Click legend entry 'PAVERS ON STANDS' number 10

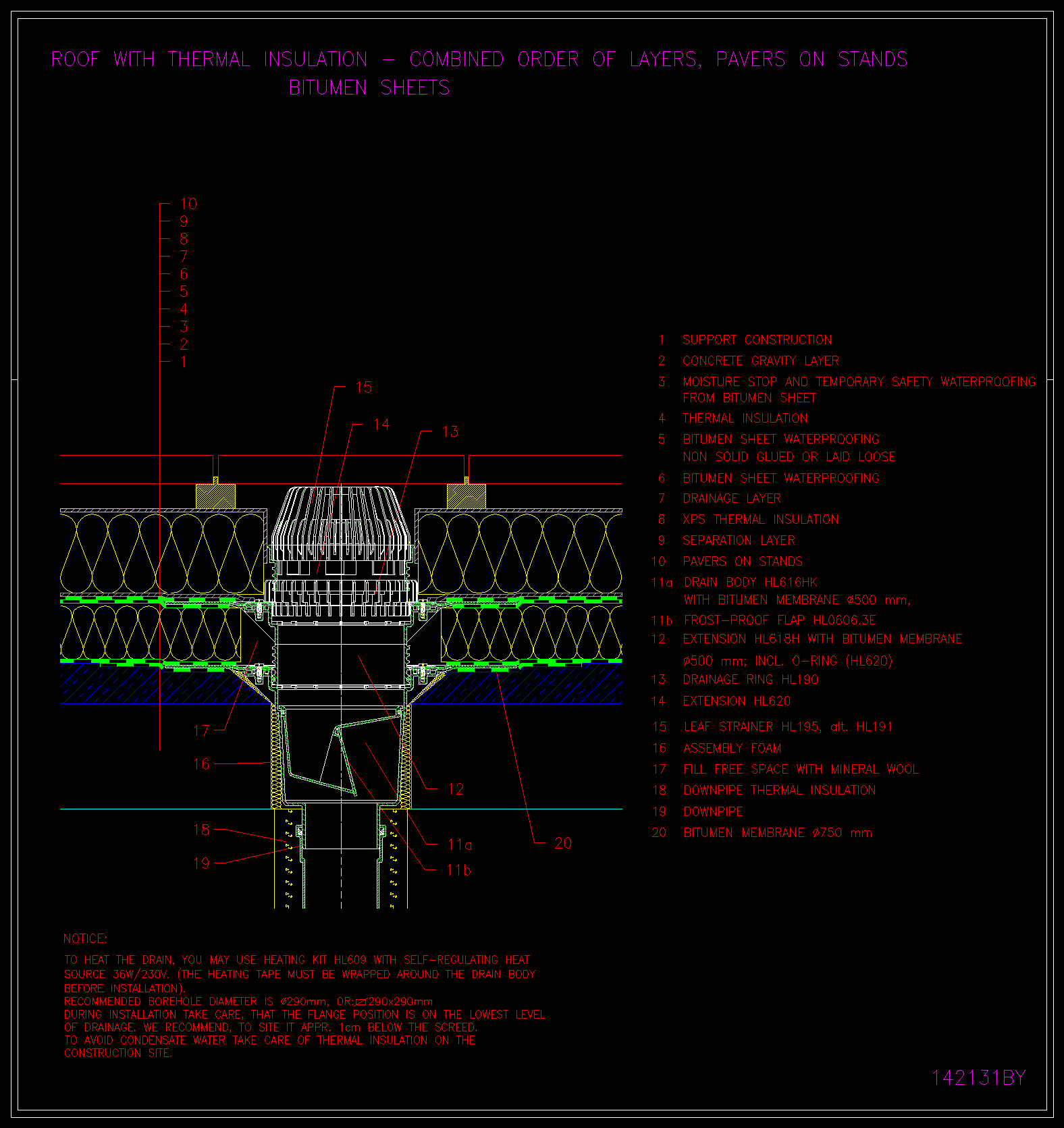coord(742,561)
